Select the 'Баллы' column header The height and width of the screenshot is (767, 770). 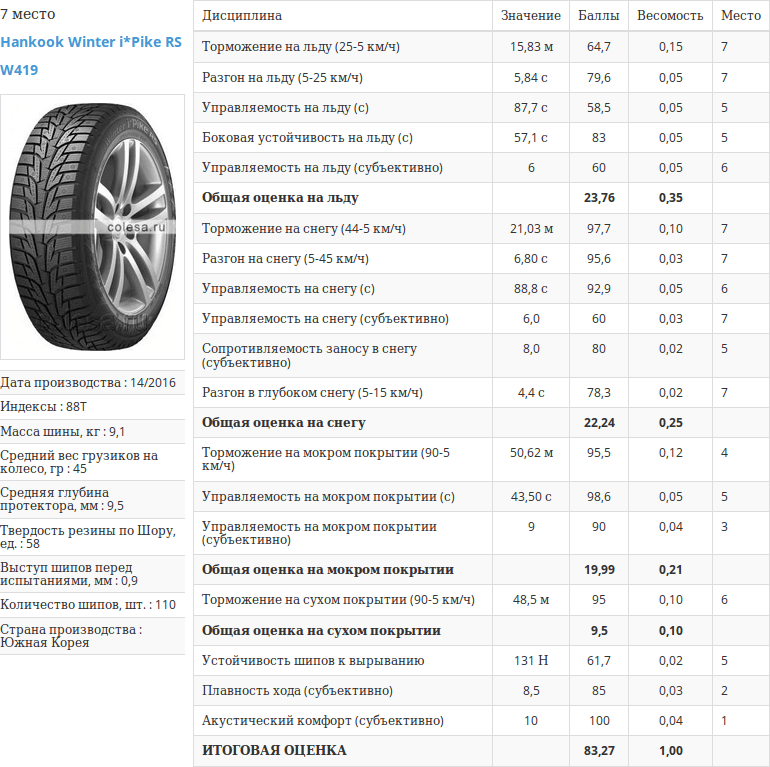click(598, 16)
